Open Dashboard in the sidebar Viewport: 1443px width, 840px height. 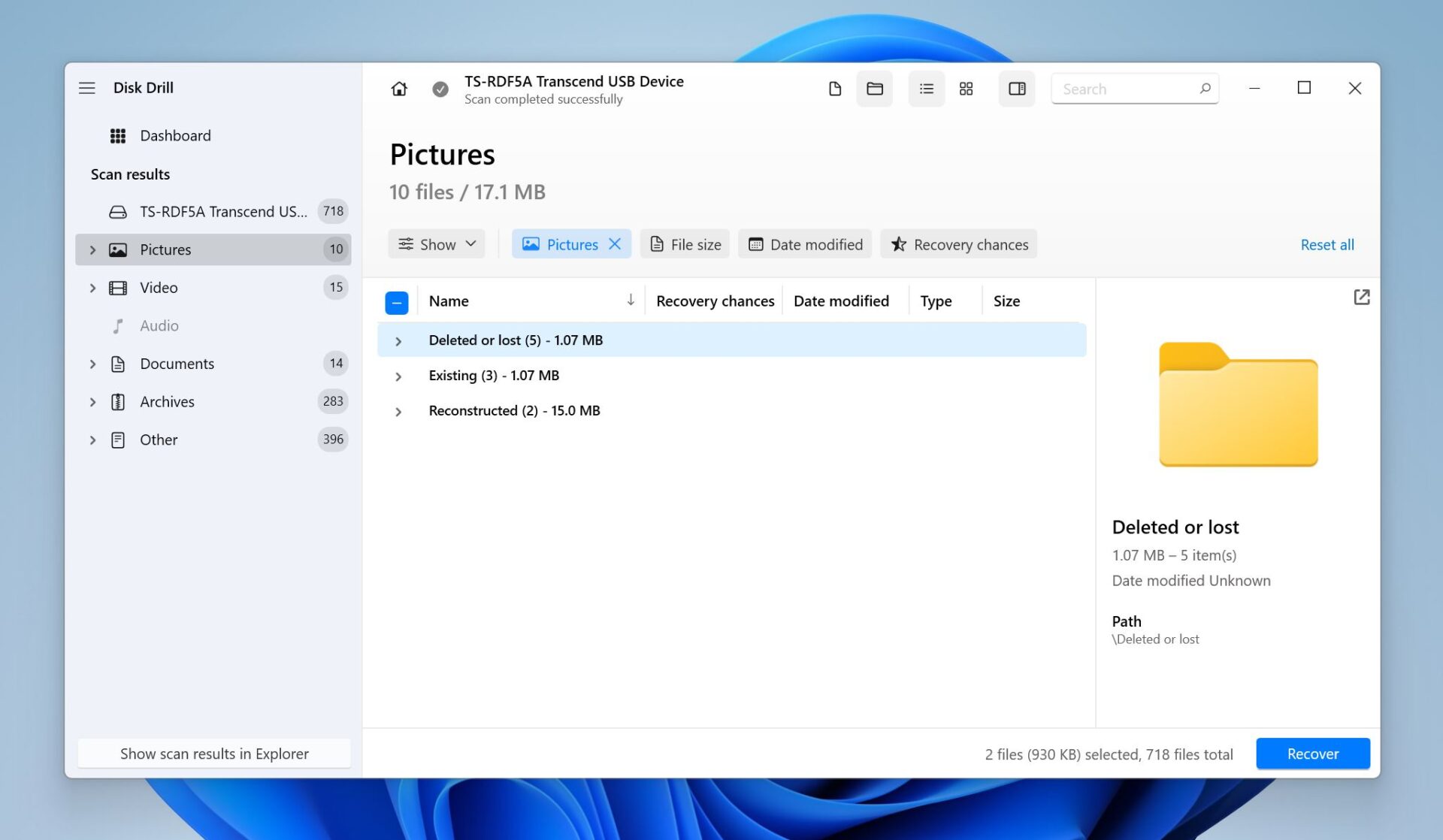coord(175,136)
